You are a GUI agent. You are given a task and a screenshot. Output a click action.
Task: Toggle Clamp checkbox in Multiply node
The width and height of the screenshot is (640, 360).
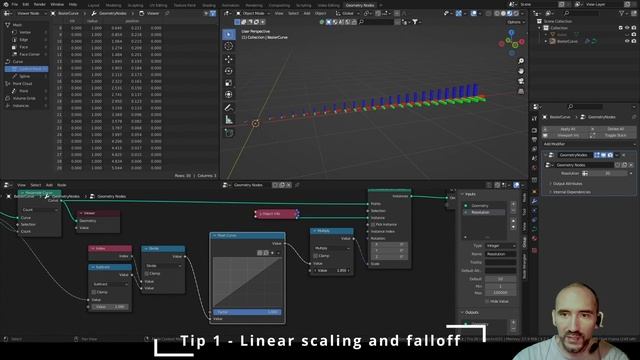(x=316, y=256)
